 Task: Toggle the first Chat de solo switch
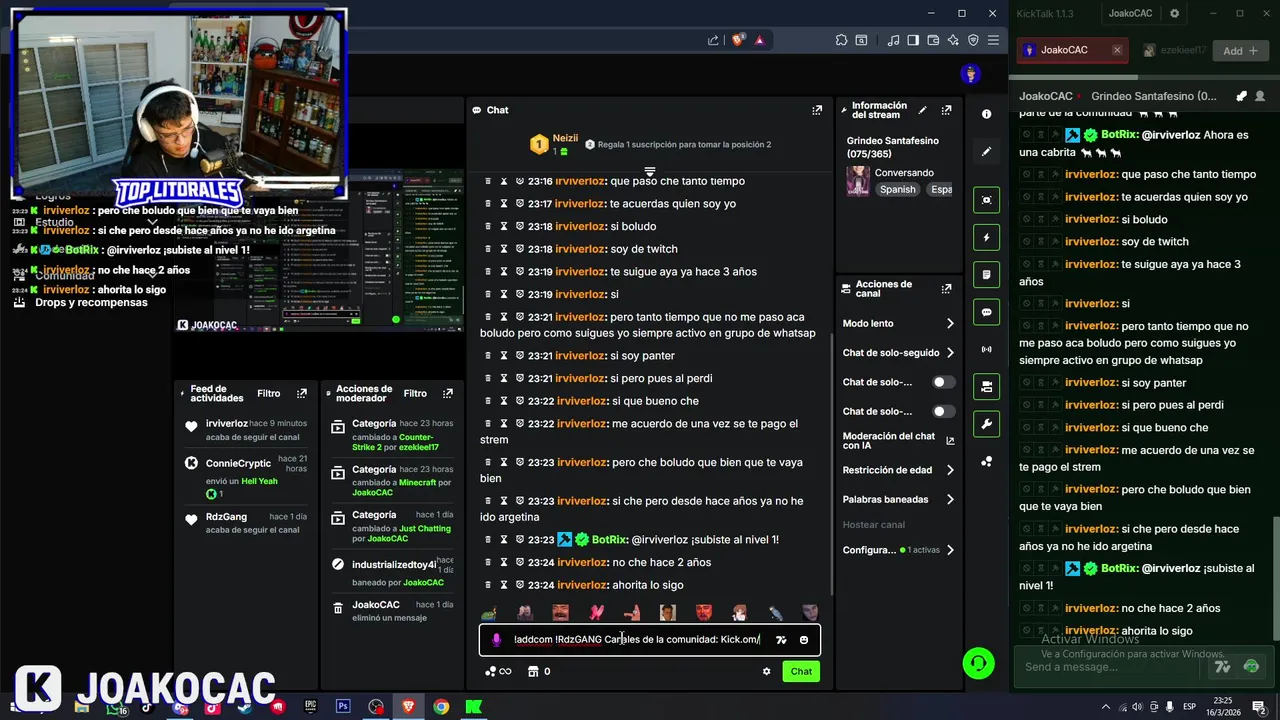point(943,382)
